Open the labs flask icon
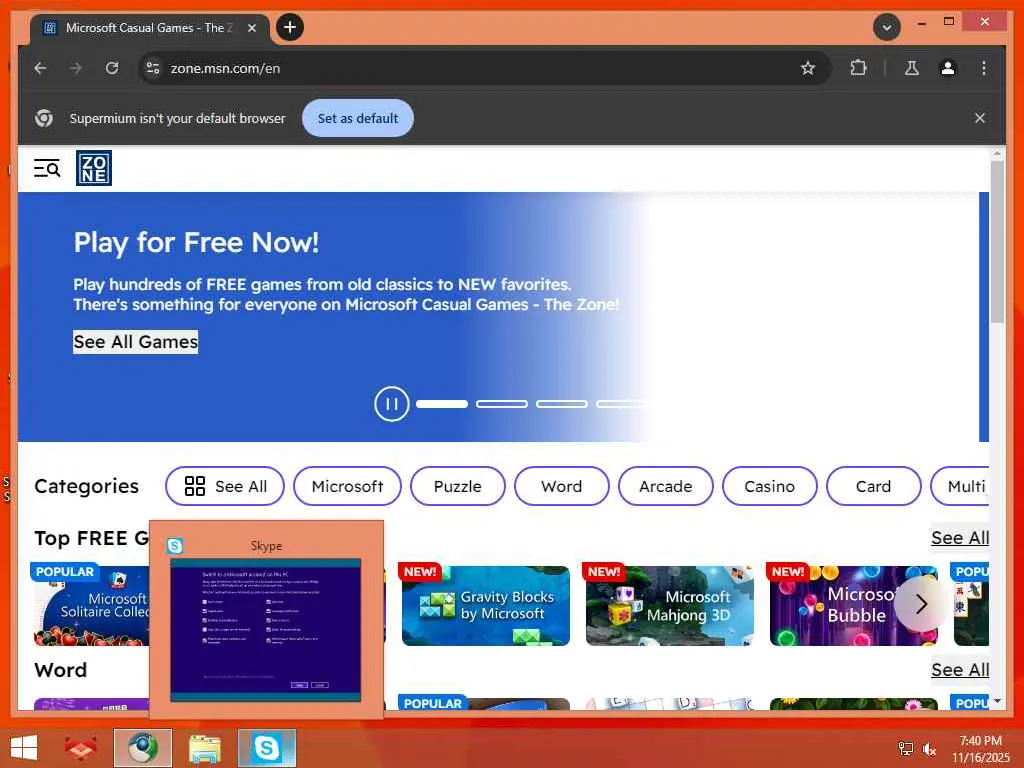 tap(912, 68)
